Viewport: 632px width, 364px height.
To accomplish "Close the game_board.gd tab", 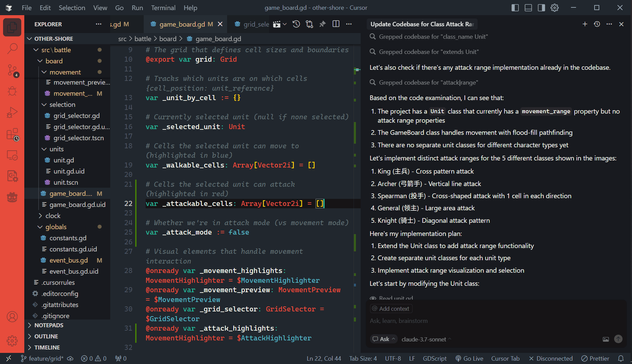I will click(x=220, y=24).
